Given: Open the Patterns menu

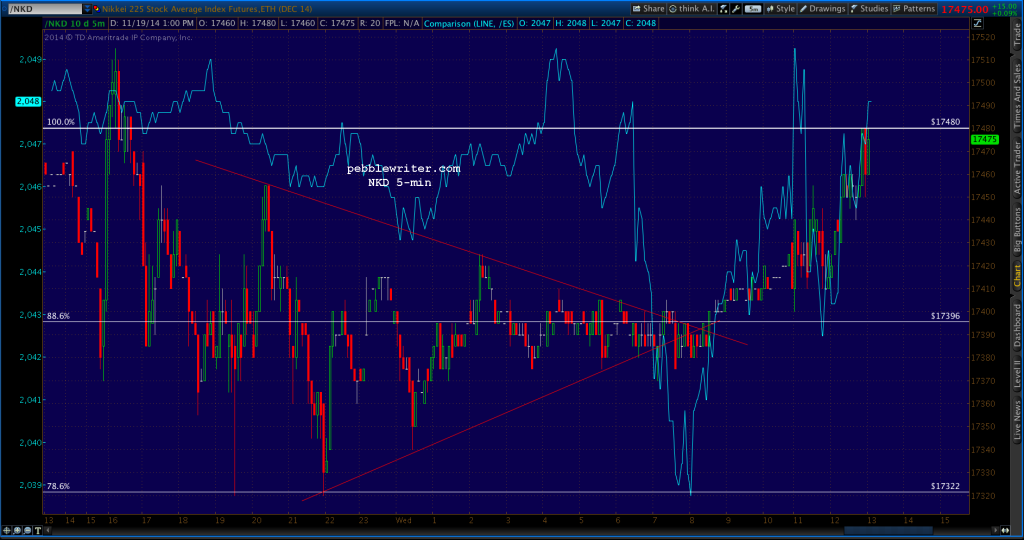Looking at the screenshot, I should [914, 9].
